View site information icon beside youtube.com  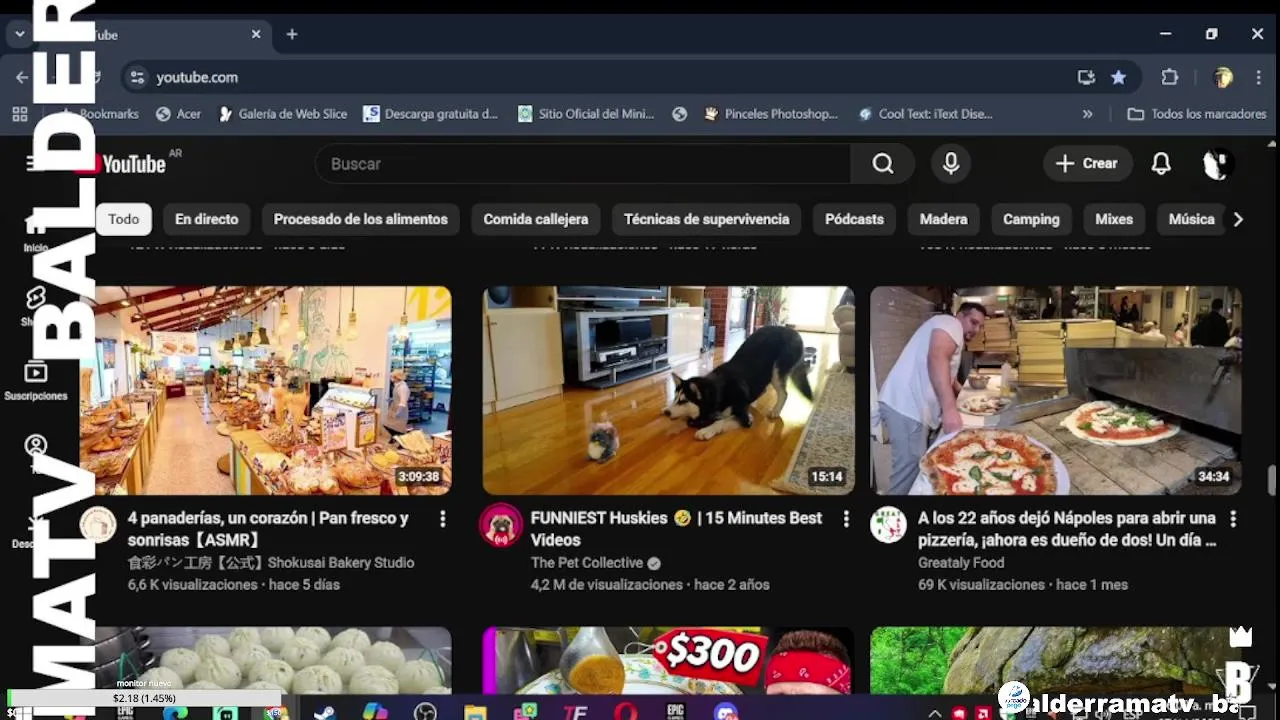[x=137, y=77]
